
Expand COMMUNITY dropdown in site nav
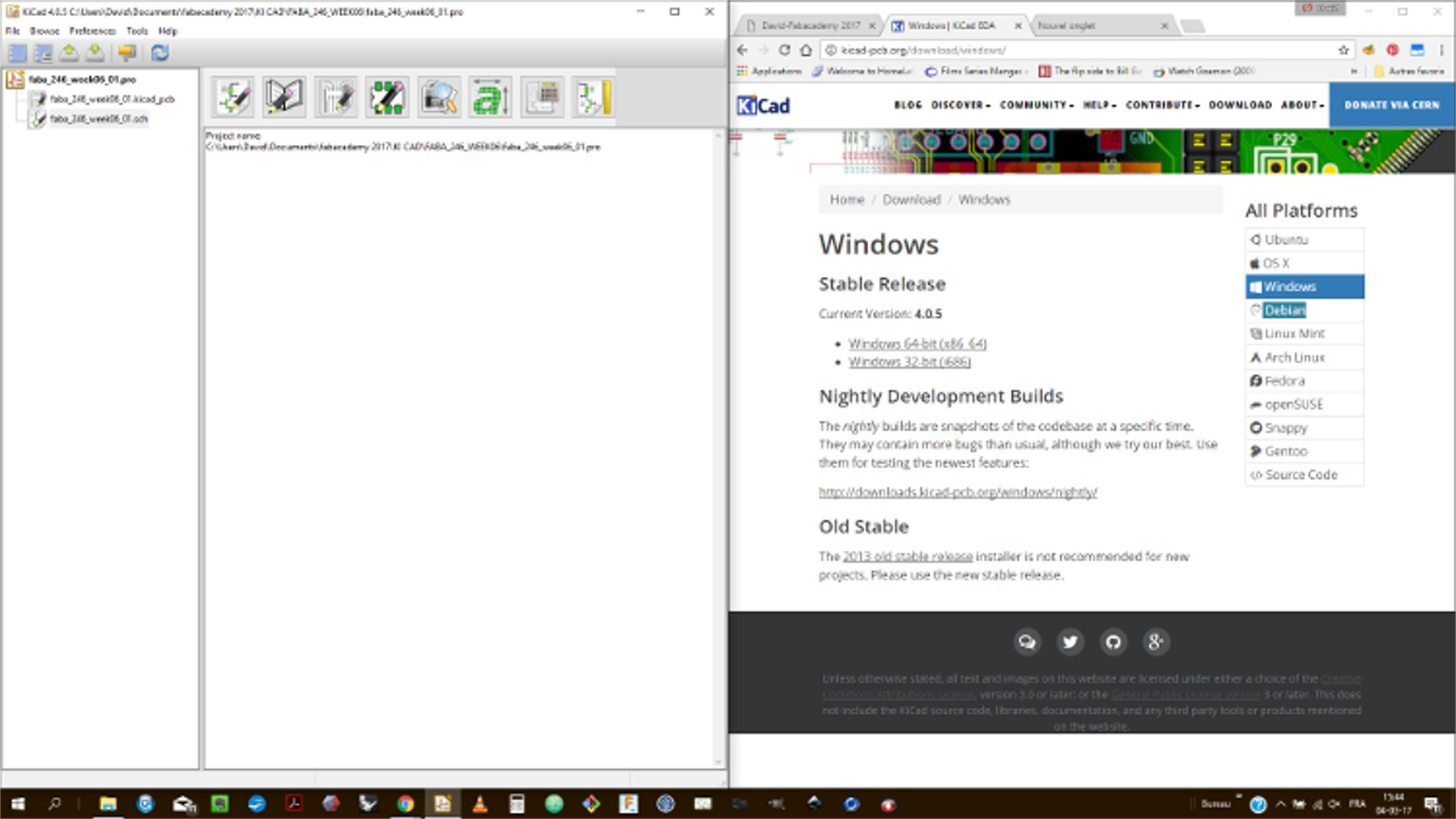pyautogui.click(x=1036, y=105)
